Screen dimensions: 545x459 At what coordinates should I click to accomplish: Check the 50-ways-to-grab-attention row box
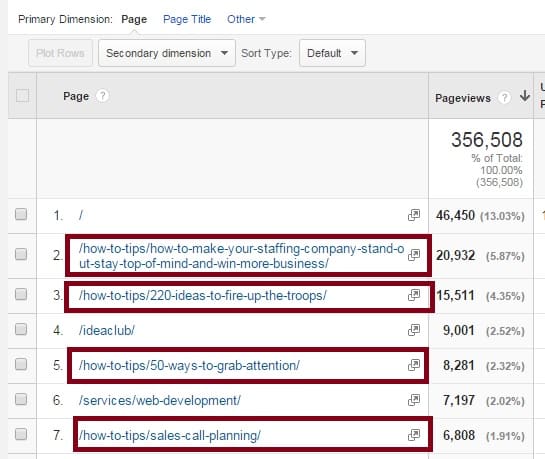[x=21, y=364]
